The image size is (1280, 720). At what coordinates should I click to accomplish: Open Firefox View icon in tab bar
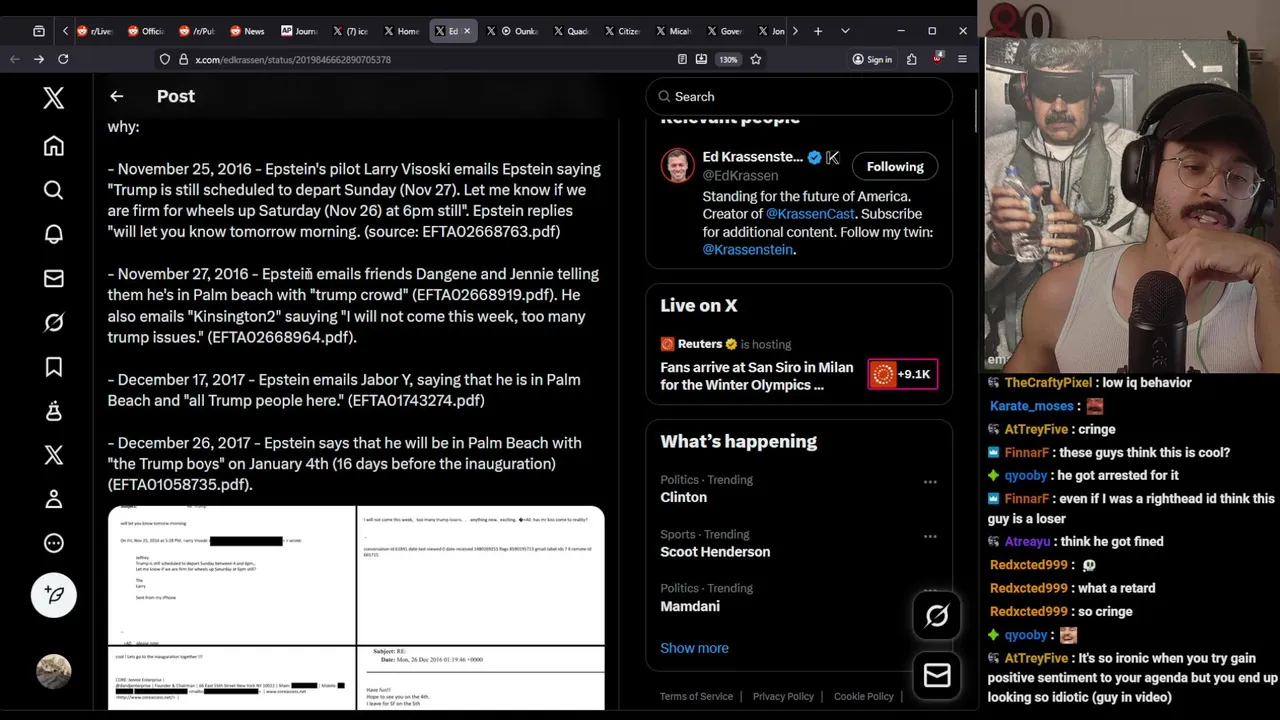[39, 31]
